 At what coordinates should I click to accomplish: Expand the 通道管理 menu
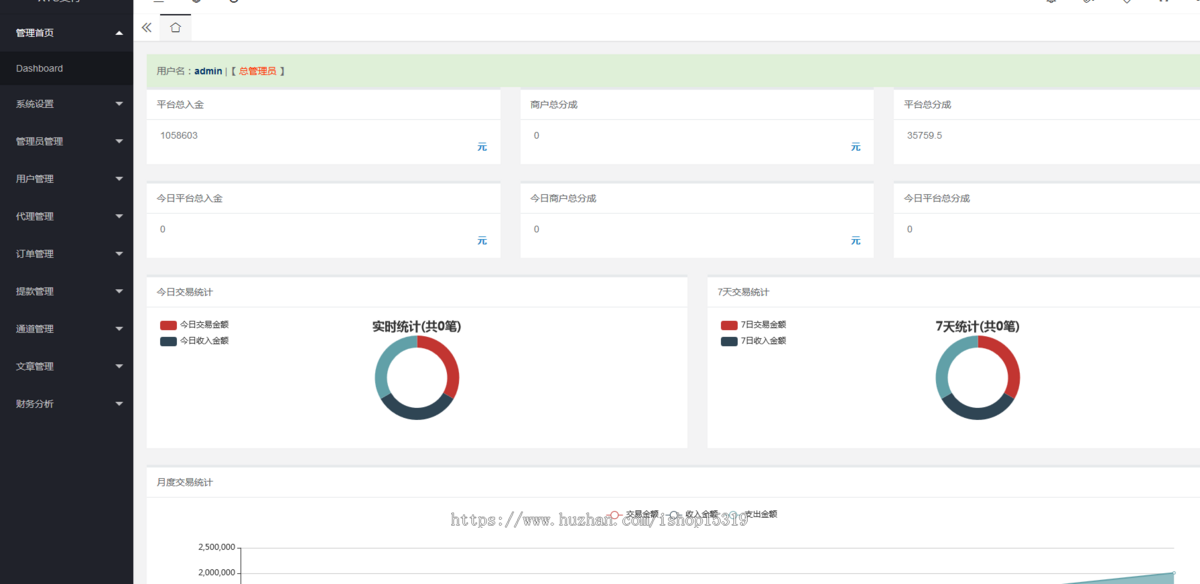[66, 329]
